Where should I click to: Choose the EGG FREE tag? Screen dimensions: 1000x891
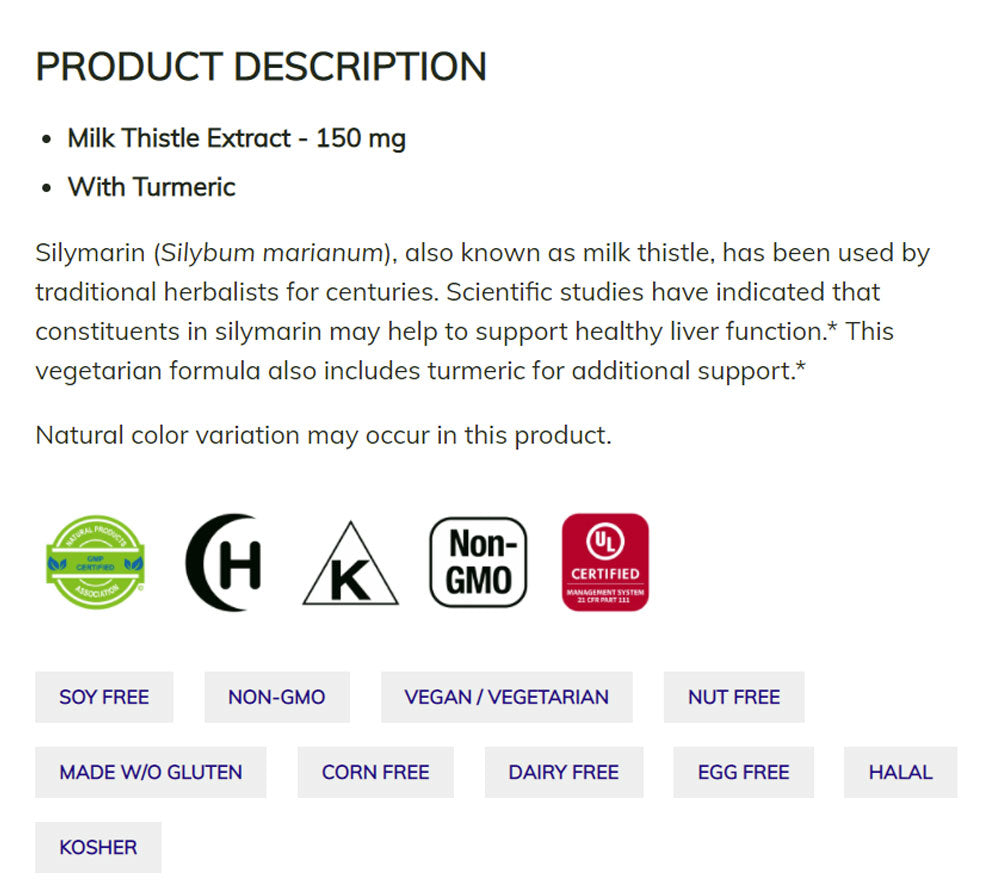[x=744, y=772]
